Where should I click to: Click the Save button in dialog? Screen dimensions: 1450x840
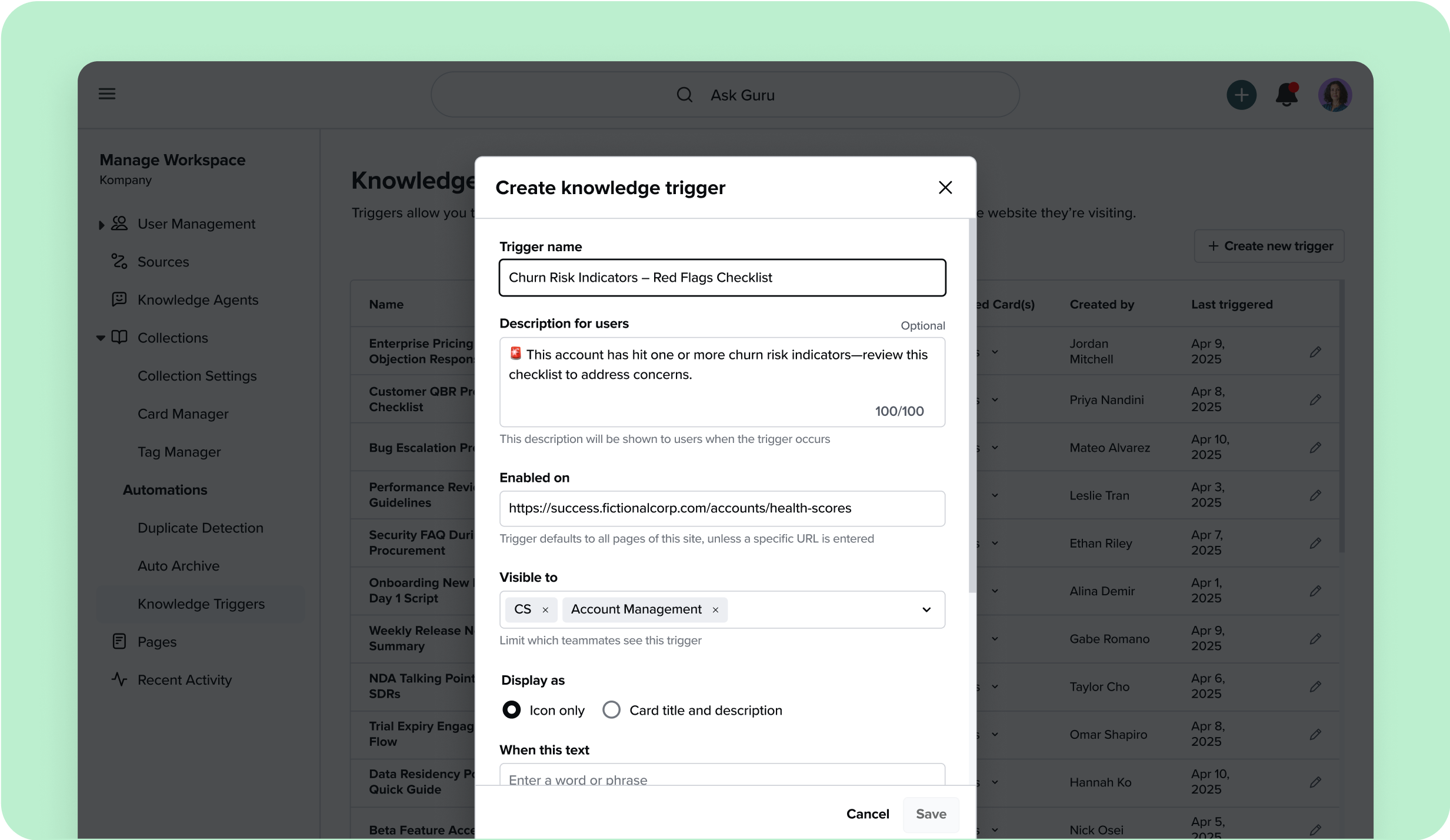[x=931, y=814]
